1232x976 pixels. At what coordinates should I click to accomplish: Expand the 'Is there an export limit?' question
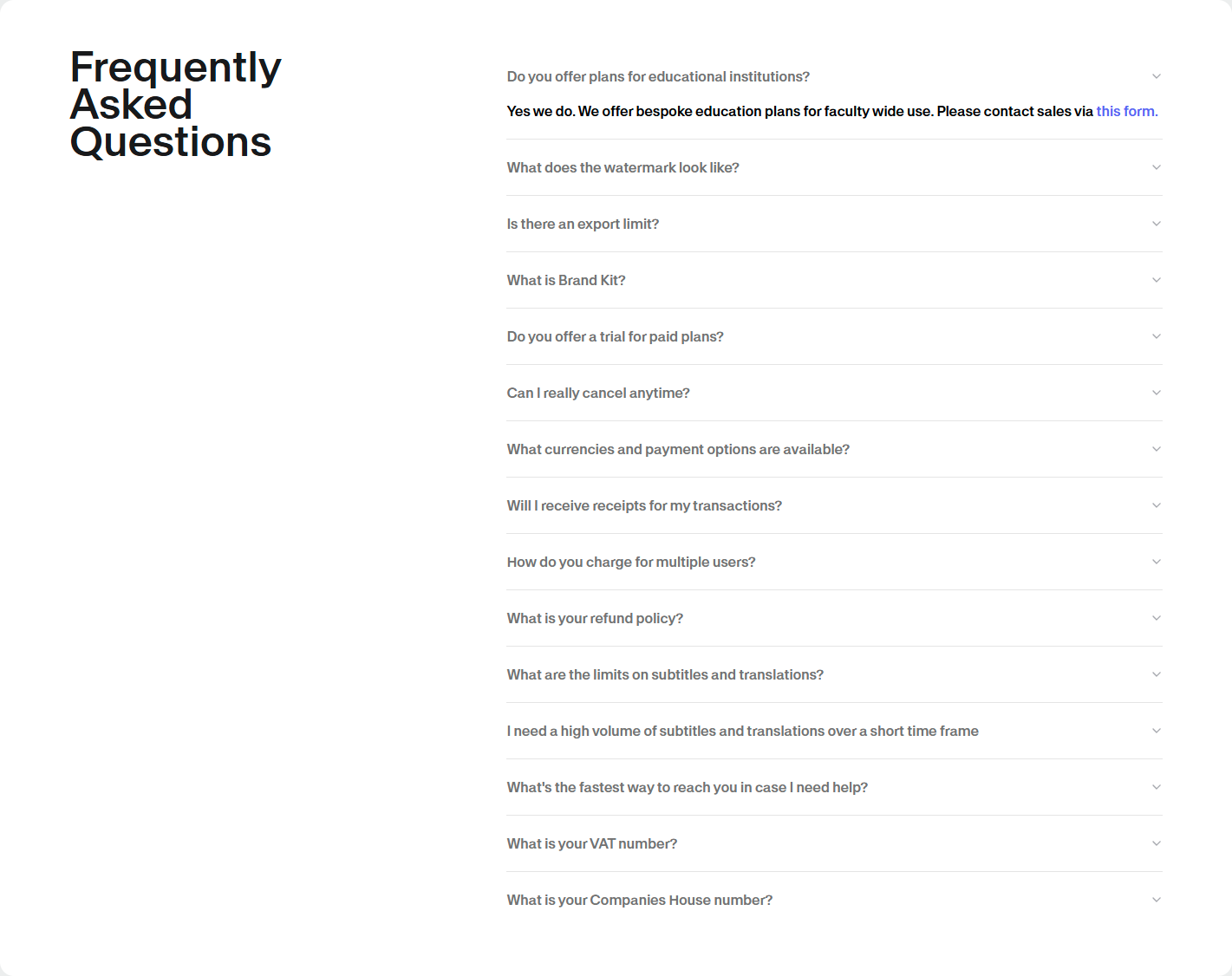583,224
